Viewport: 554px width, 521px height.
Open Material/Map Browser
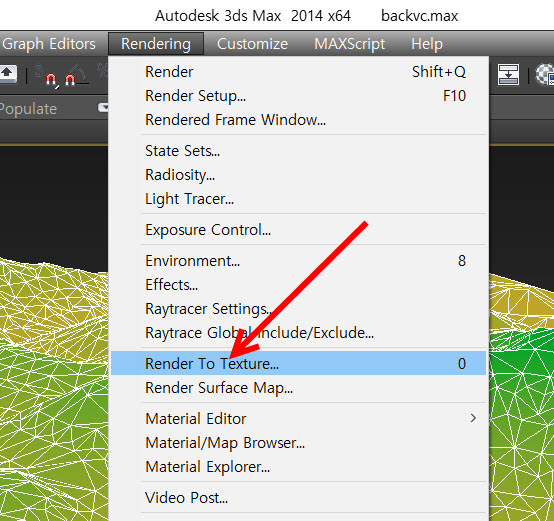pos(299,443)
